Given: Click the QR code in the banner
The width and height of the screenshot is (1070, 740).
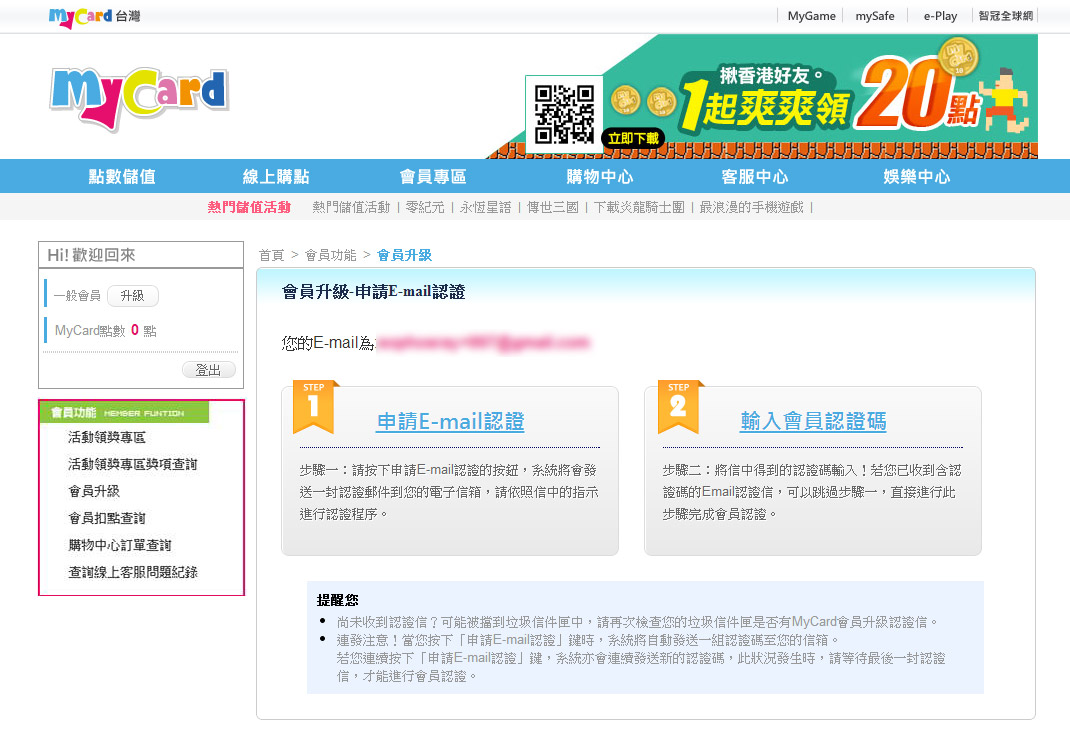Looking at the screenshot, I should pos(564,114).
